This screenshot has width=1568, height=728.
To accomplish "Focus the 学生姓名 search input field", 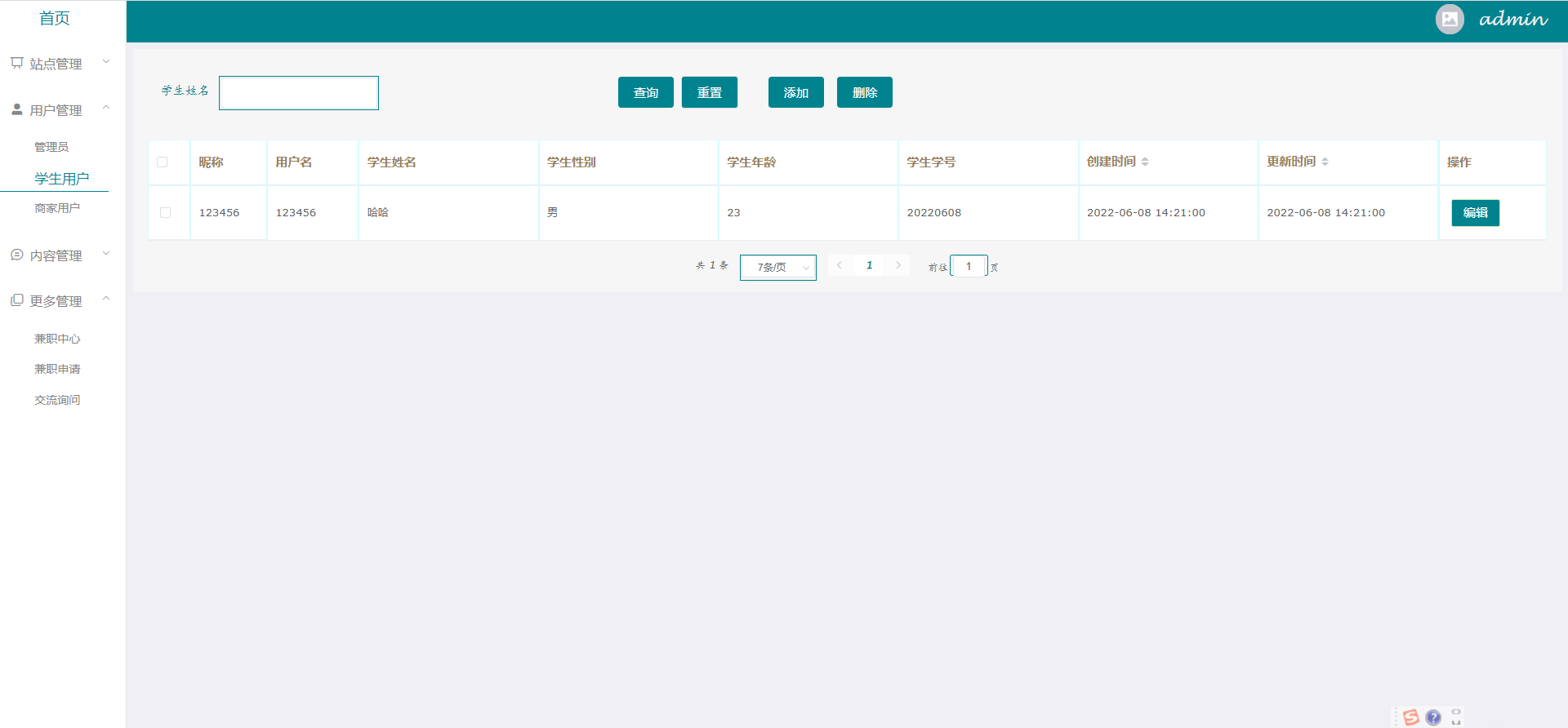I will (299, 93).
